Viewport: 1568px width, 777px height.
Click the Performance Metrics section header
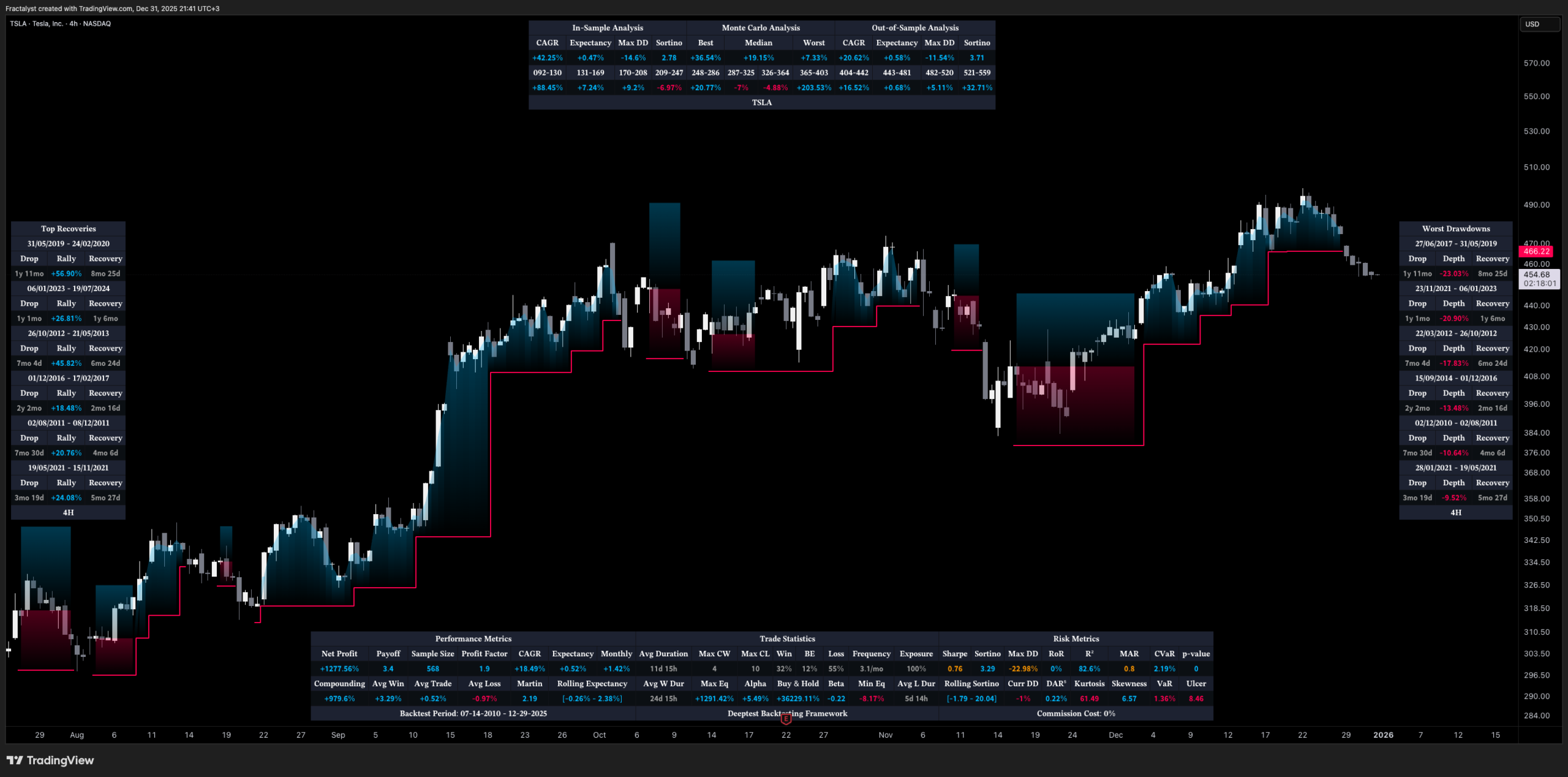pyautogui.click(x=473, y=639)
